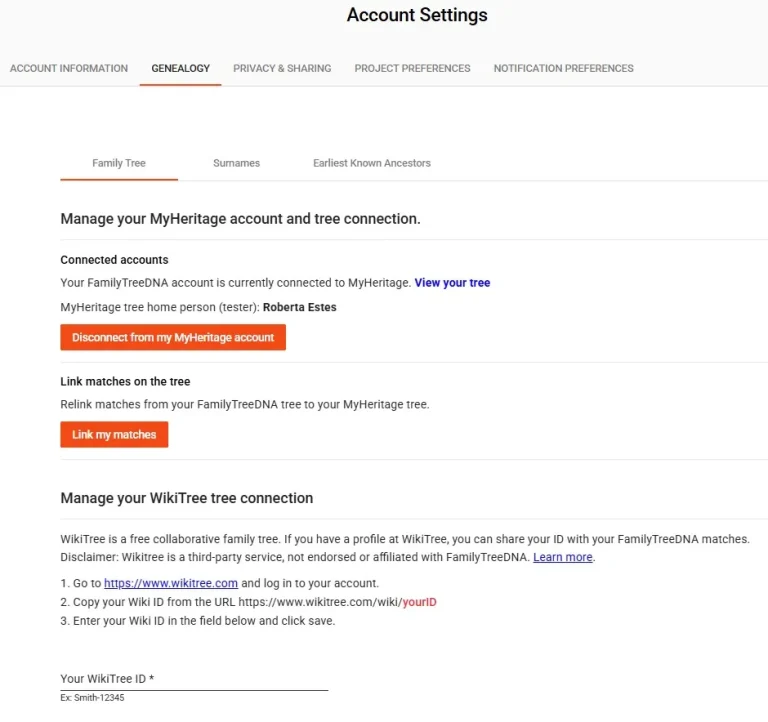The width and height of the screenshot is (768, 722).
Task: Go to Notification Preferences tab
Action: [563, 68]
